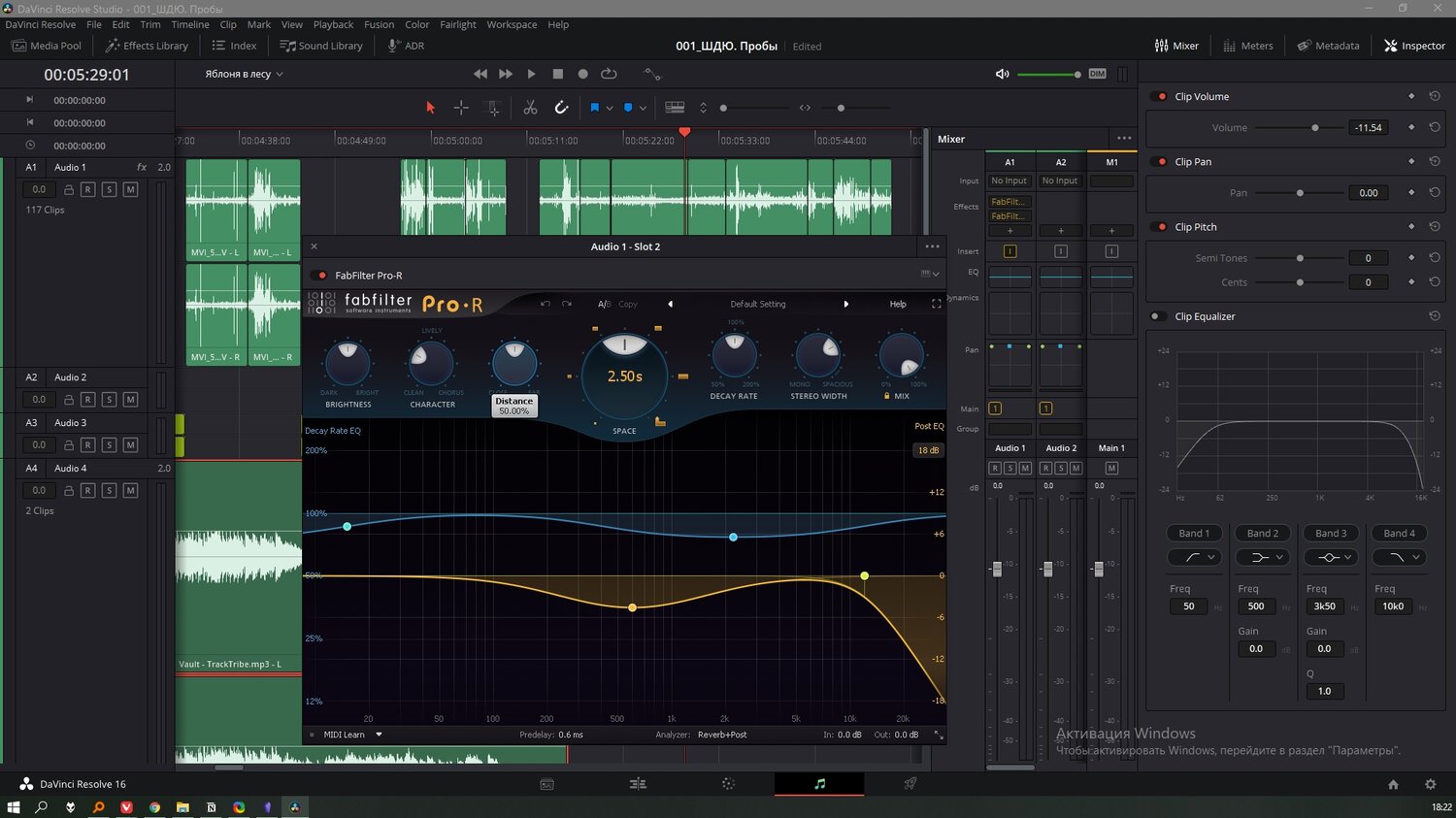
Task: Enable the Clip Equalizer toggle
Action: tap(1157, 316)
